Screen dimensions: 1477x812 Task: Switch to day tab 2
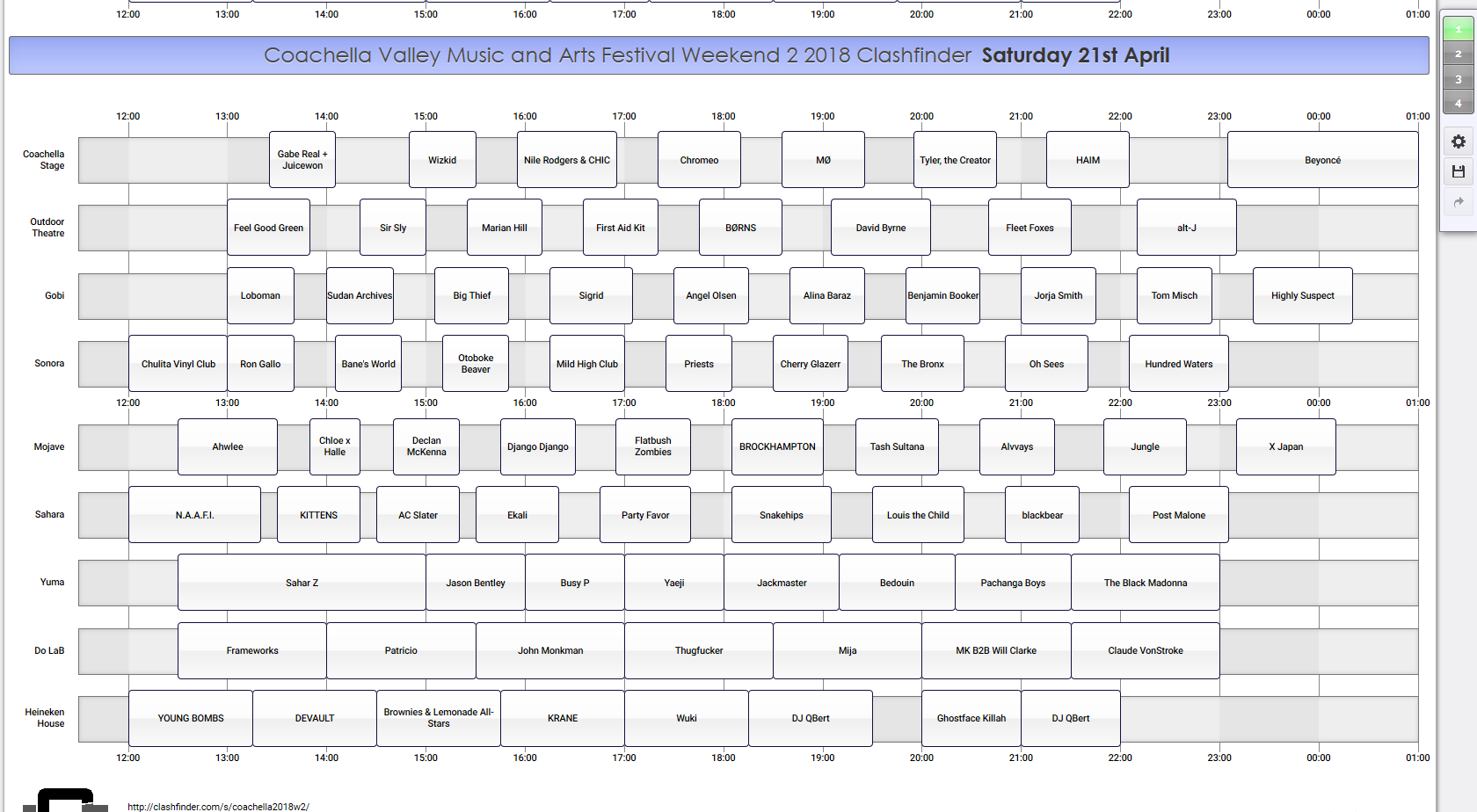click(x=1459, y=54)
